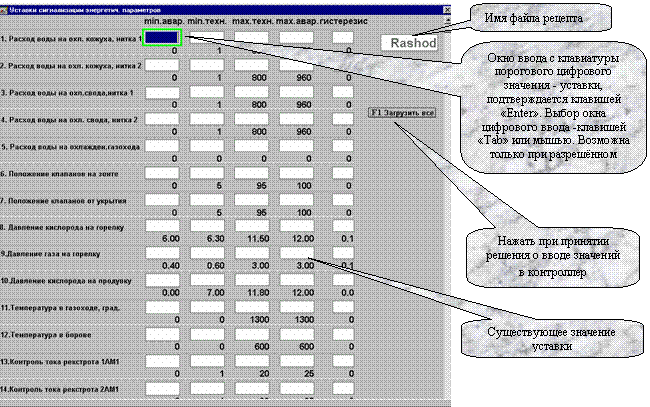Select min.техн. input for row 1 нитка 1
Screen dimensions: 650x407
pyautogui.click(x=207, y=38)
